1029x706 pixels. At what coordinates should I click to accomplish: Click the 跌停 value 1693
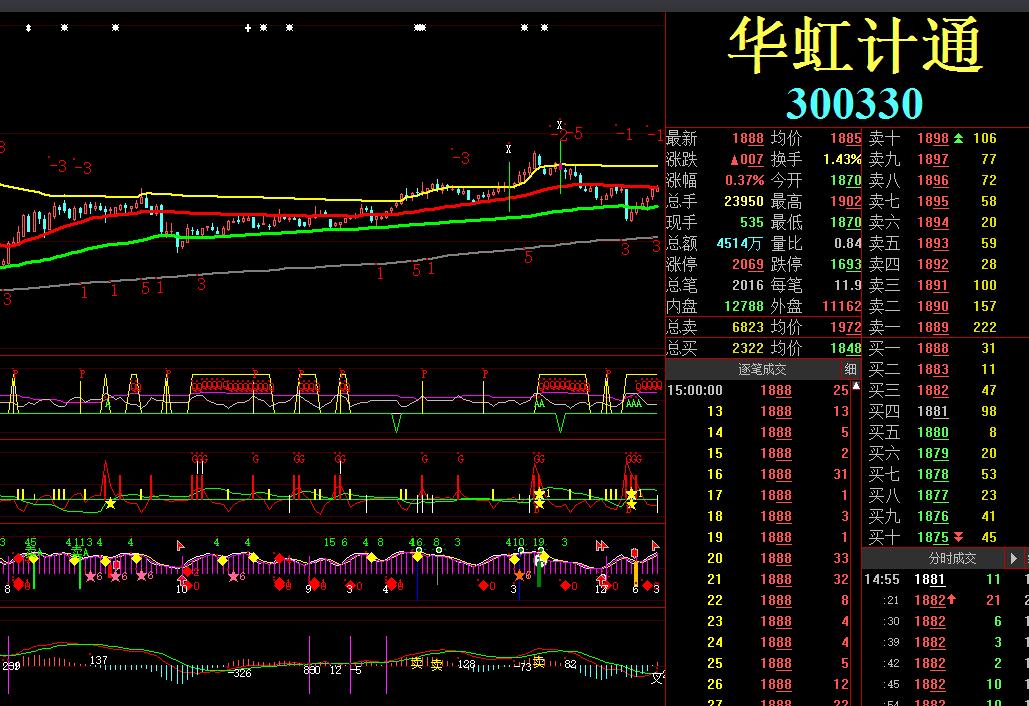pos(845,264)
